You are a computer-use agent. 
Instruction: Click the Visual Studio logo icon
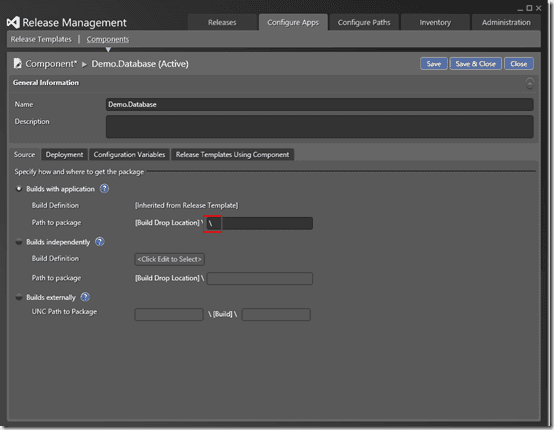click(x=13, y=23)
